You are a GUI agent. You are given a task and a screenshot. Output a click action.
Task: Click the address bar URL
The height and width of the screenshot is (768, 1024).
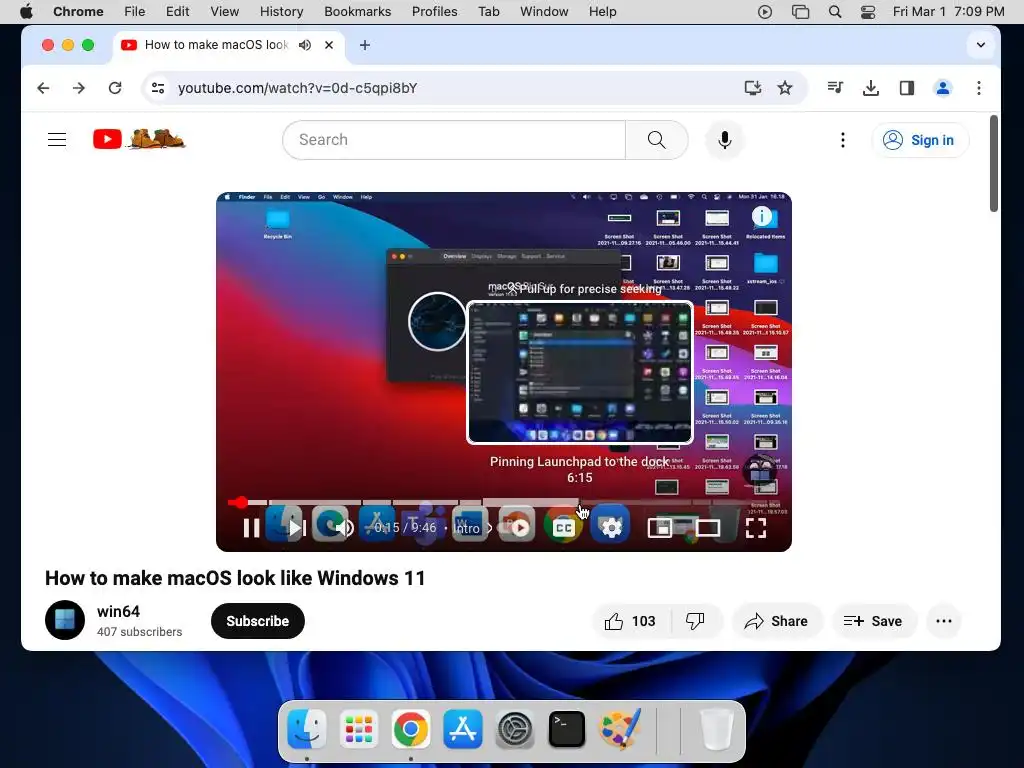[x=297, y=88]
